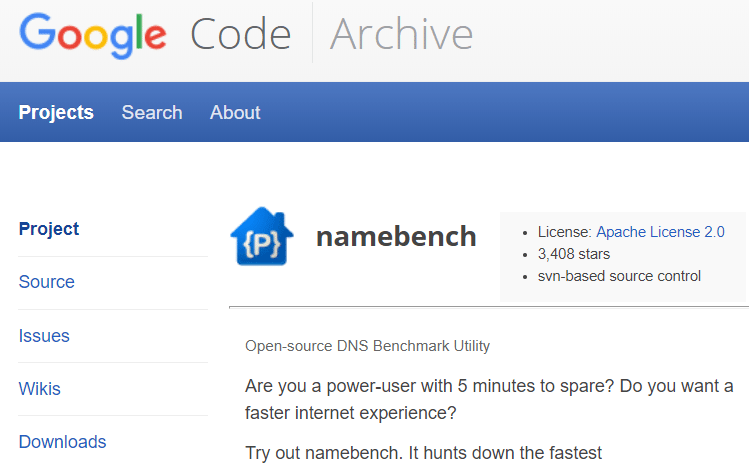Click the 'License:' label text
The width and height of the screenshot is (749, 471).
click(565, 232)
